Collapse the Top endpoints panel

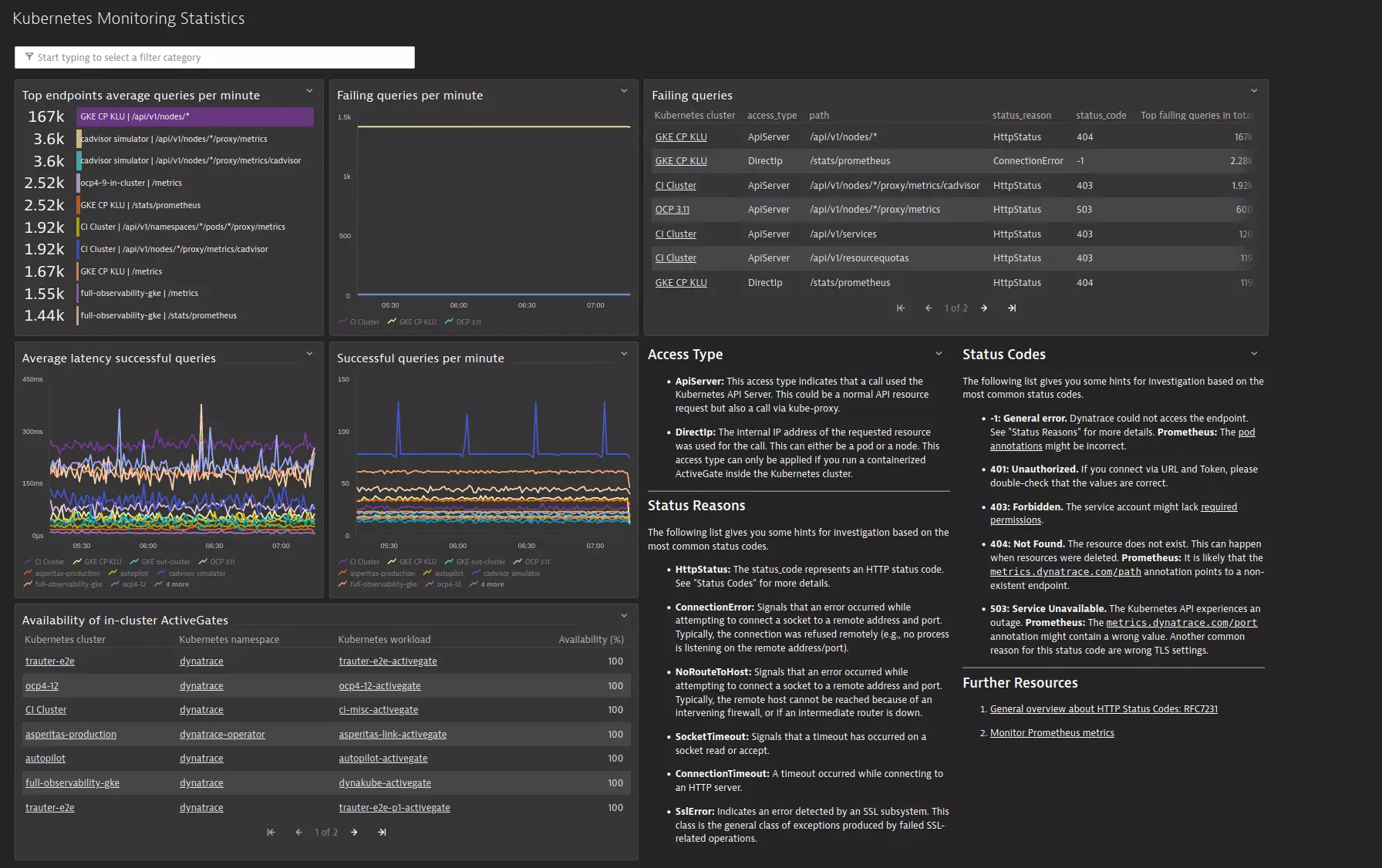[x=310, y=90]
